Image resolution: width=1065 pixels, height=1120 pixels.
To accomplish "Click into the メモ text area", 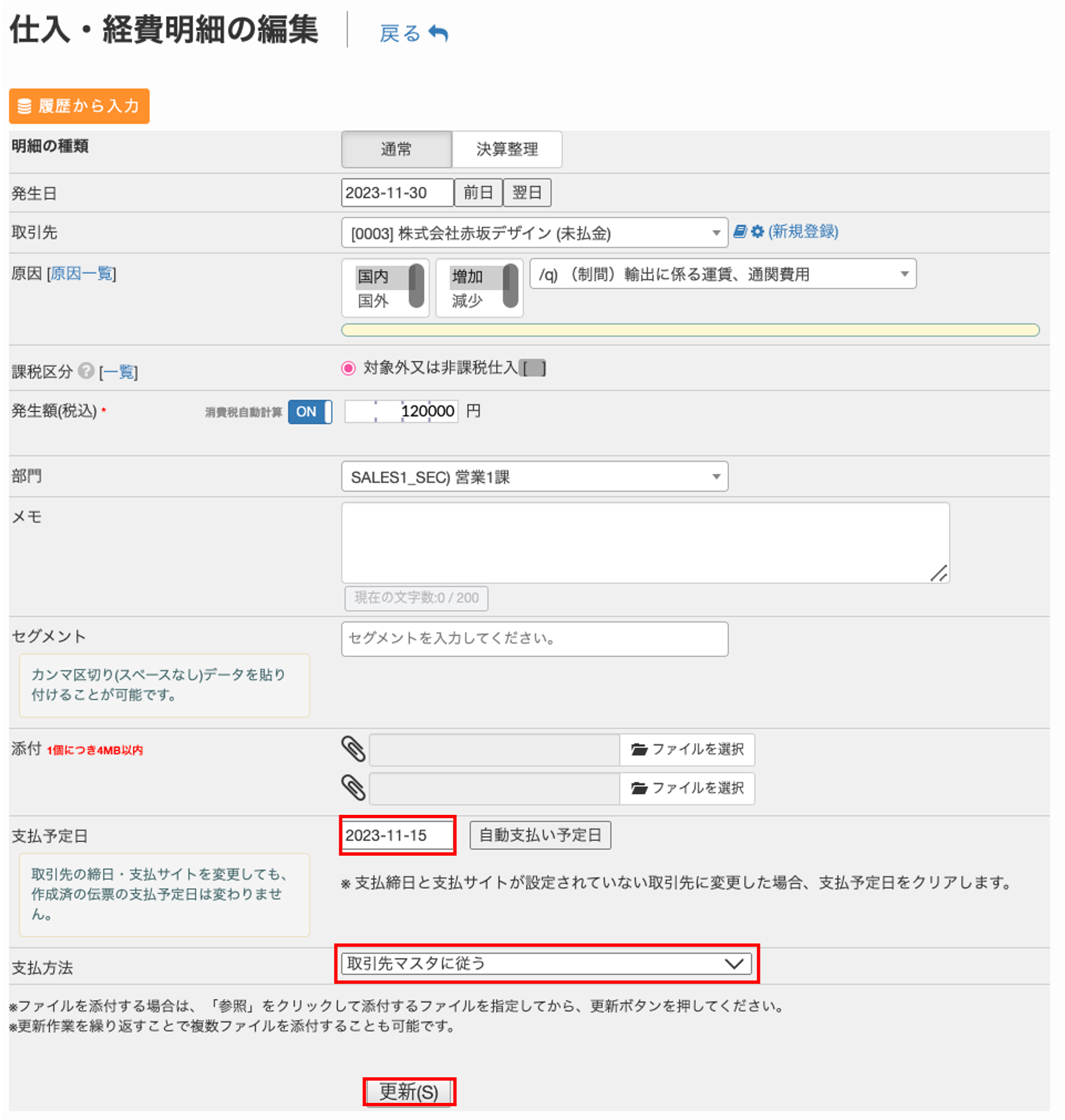I will [x=646, y=543].
